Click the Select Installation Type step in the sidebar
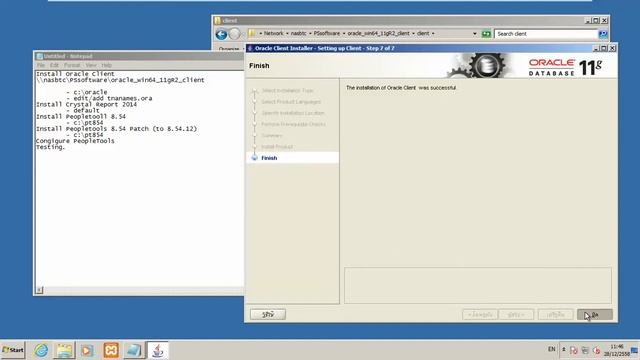 coord(287,91)
